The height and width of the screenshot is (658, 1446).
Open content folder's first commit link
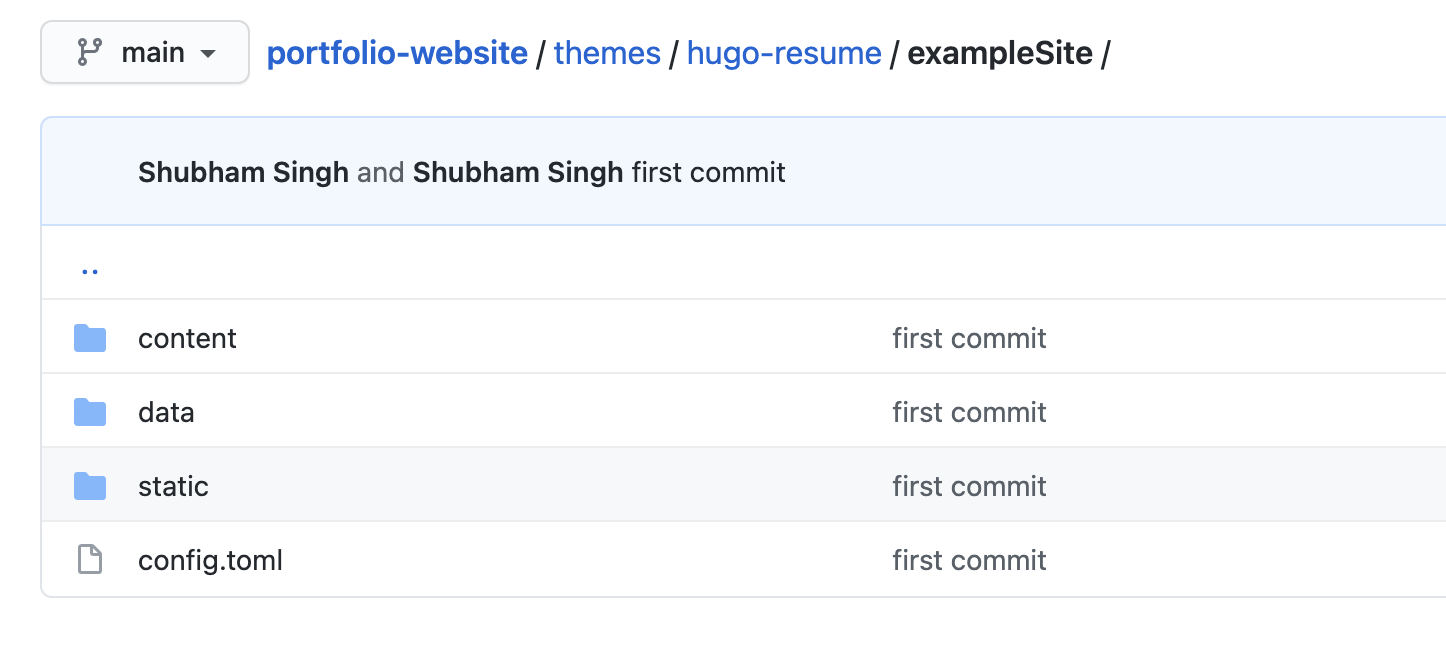tap(969, 338)
